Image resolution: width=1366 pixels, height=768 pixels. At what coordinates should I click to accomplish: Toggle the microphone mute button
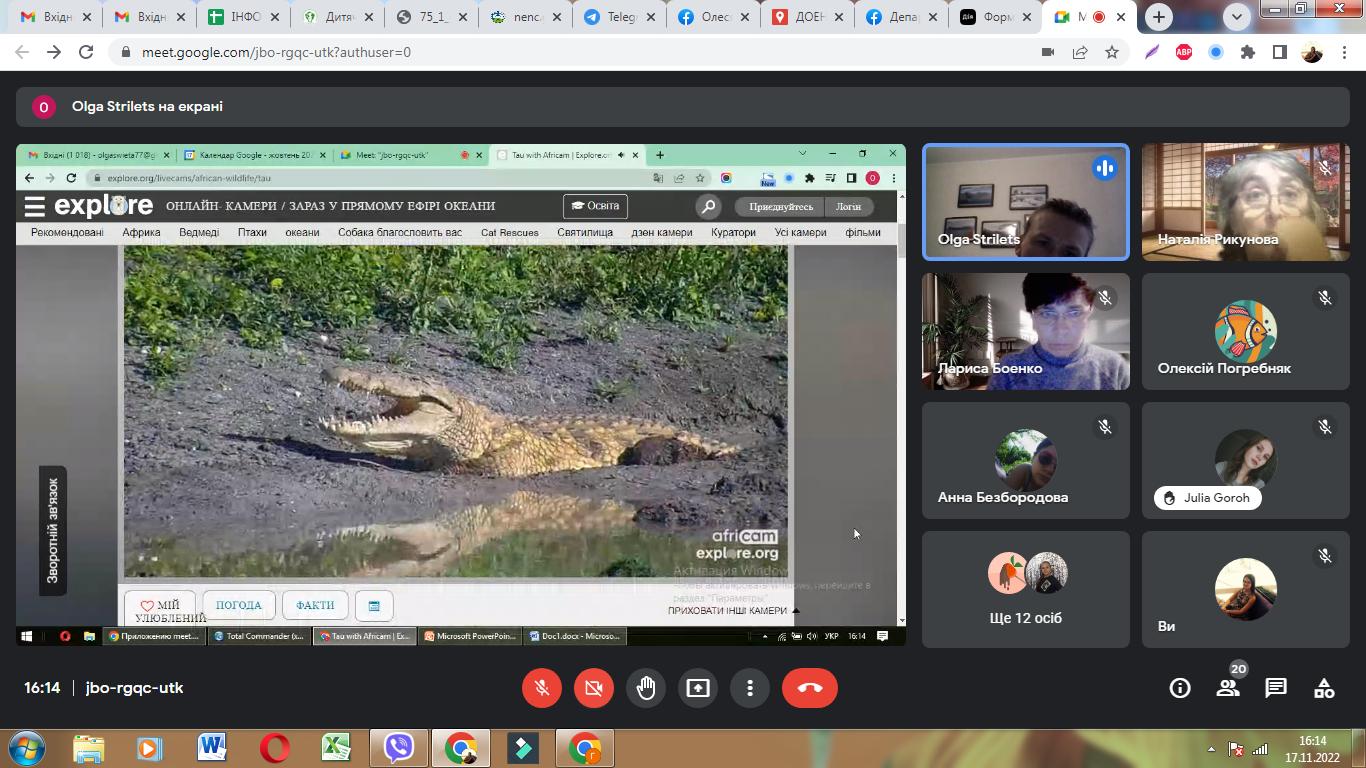pyautogui.click(x=542, y=688)
